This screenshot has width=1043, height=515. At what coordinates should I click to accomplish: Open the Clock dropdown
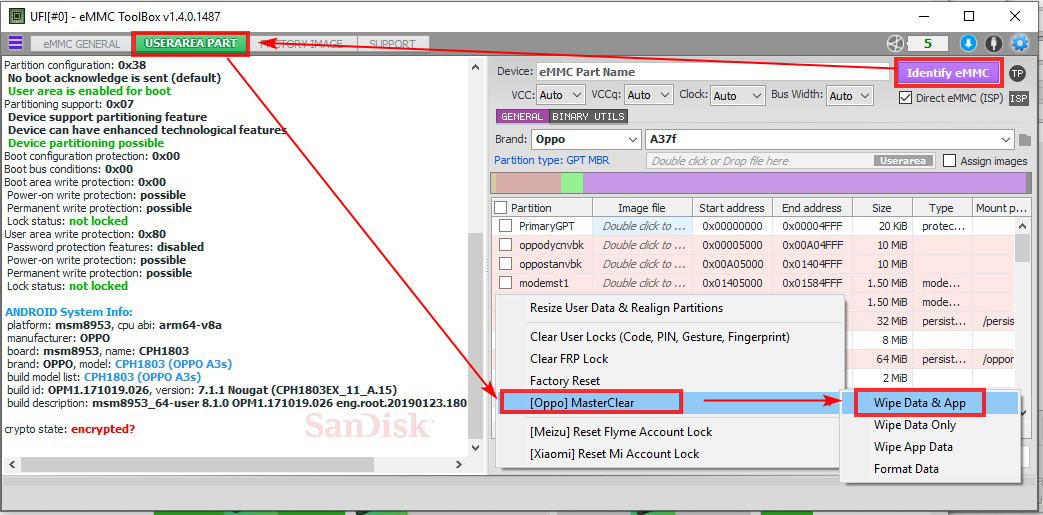[x=738, y=95]
